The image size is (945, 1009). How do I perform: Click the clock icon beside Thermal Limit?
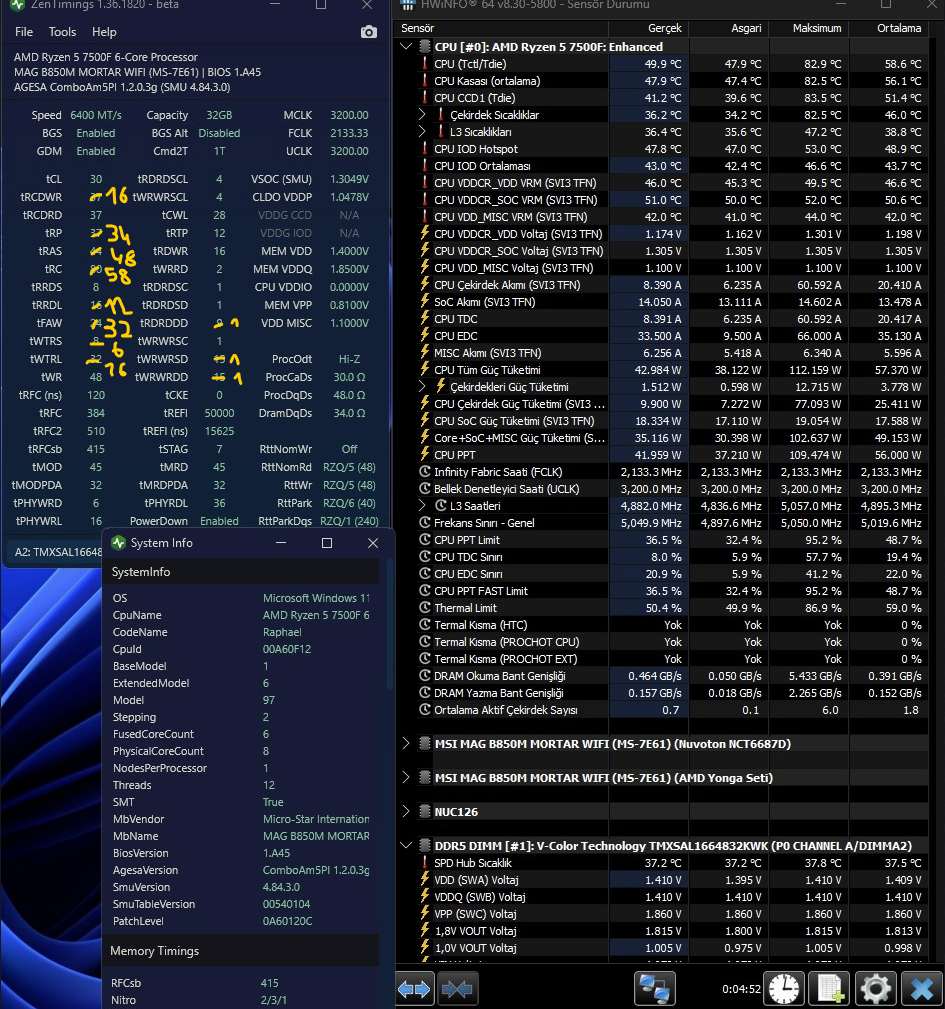(425, 607)
